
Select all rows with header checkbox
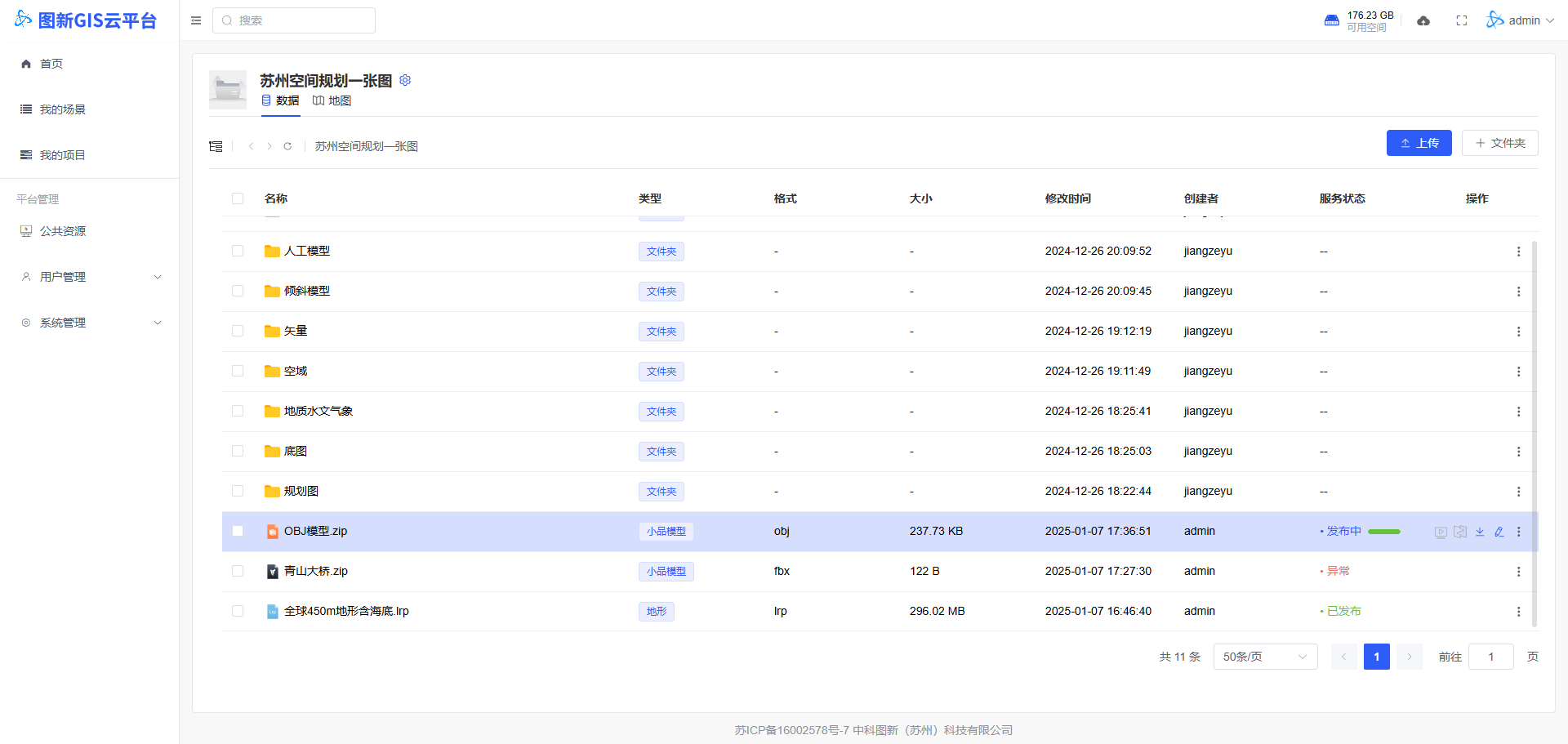pos(238,198)
